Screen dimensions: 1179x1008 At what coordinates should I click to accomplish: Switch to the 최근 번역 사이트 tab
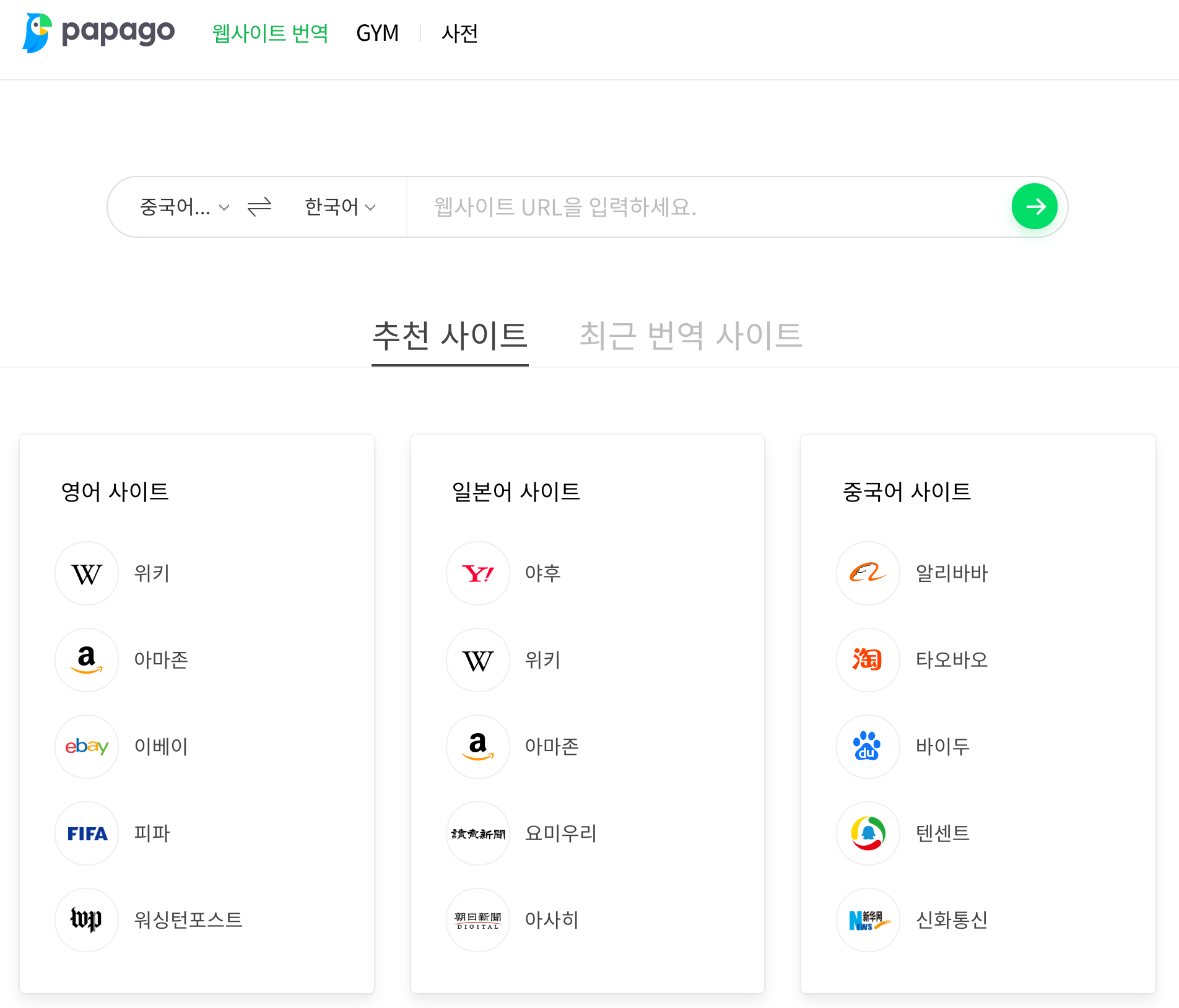coord(690,336)
